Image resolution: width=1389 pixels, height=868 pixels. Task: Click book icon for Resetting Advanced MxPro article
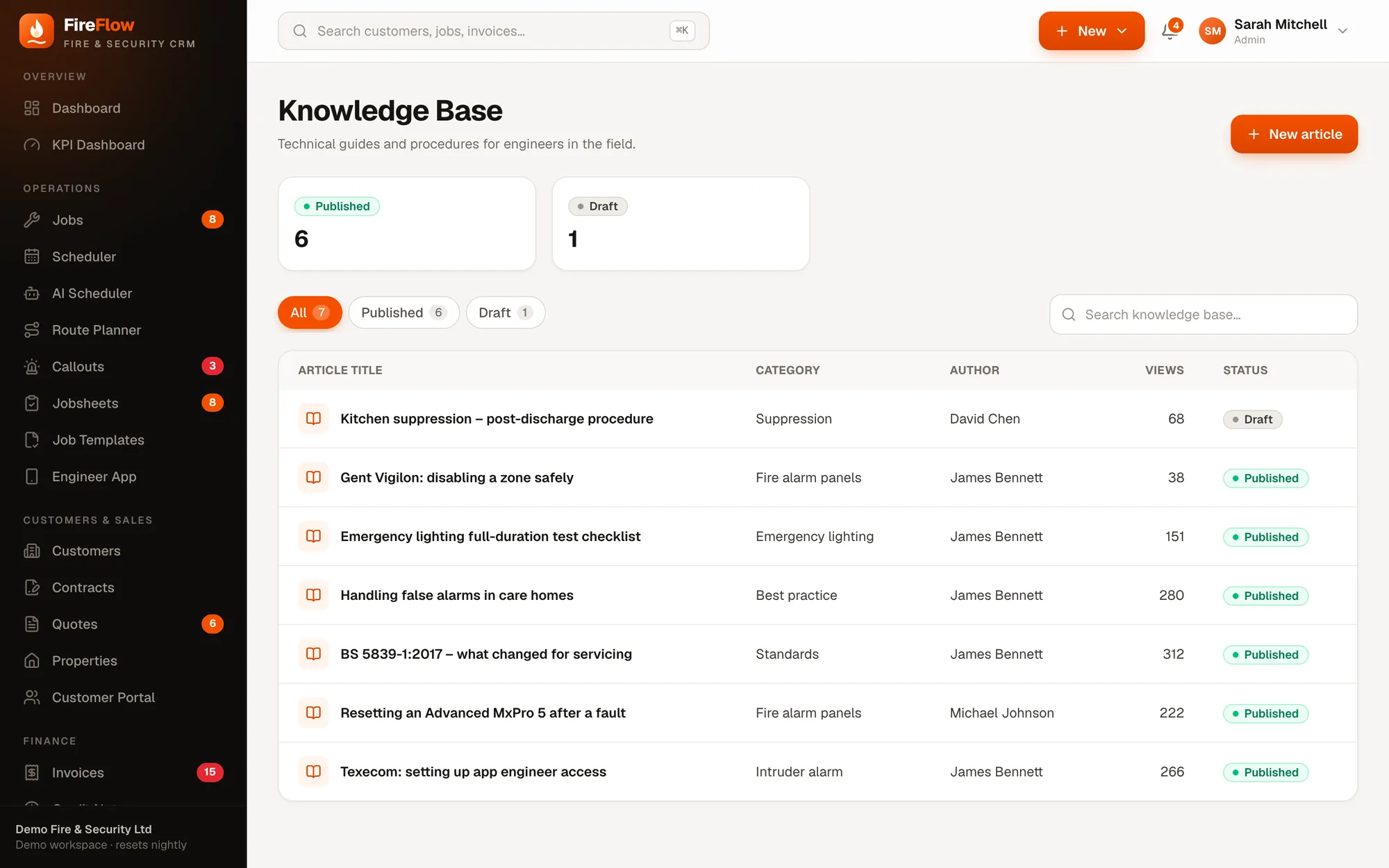[314, 713]
